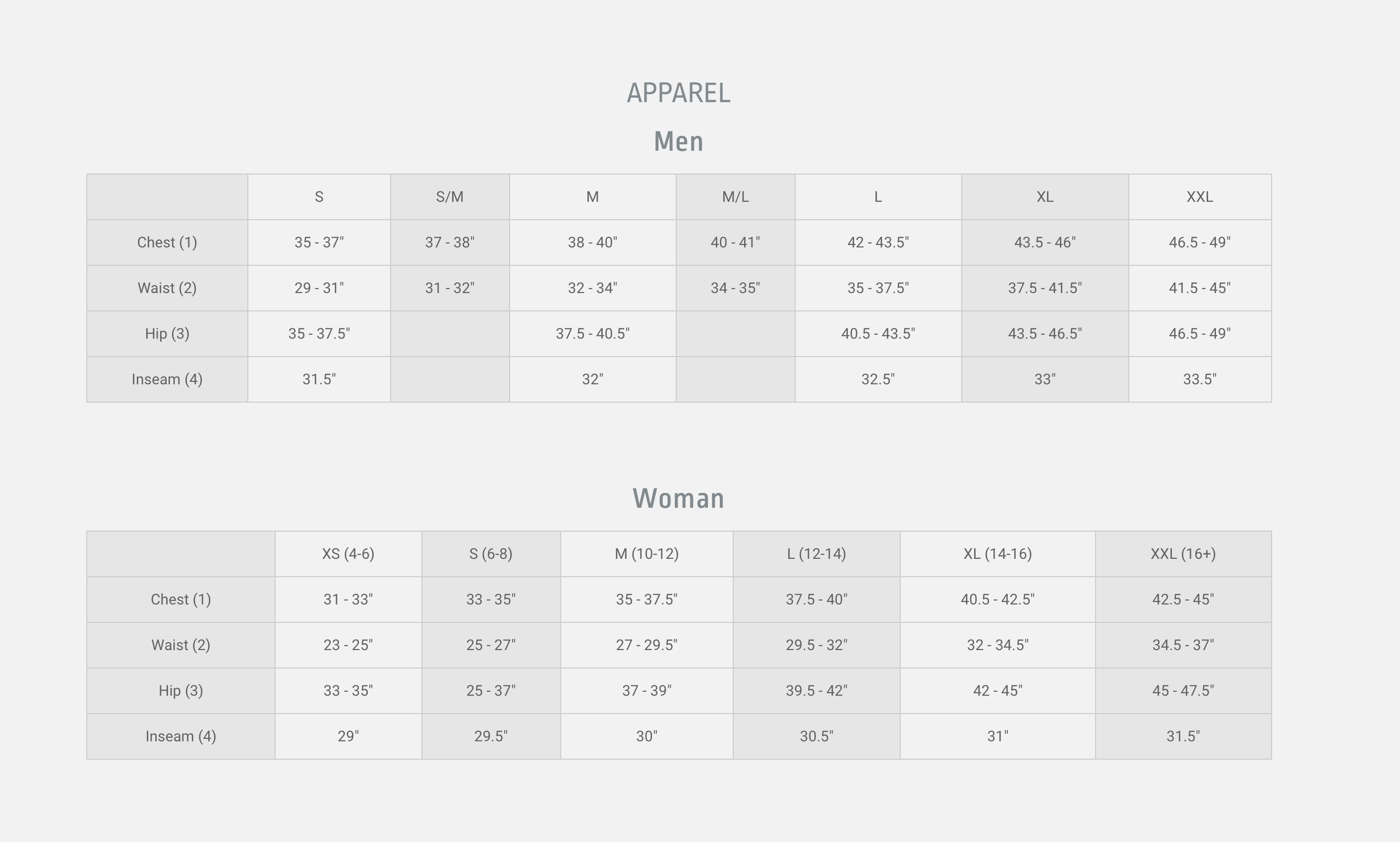Select women's chest value 40.5 - 42.5"
Screen dimensions: 1400x842
(998, 599)
